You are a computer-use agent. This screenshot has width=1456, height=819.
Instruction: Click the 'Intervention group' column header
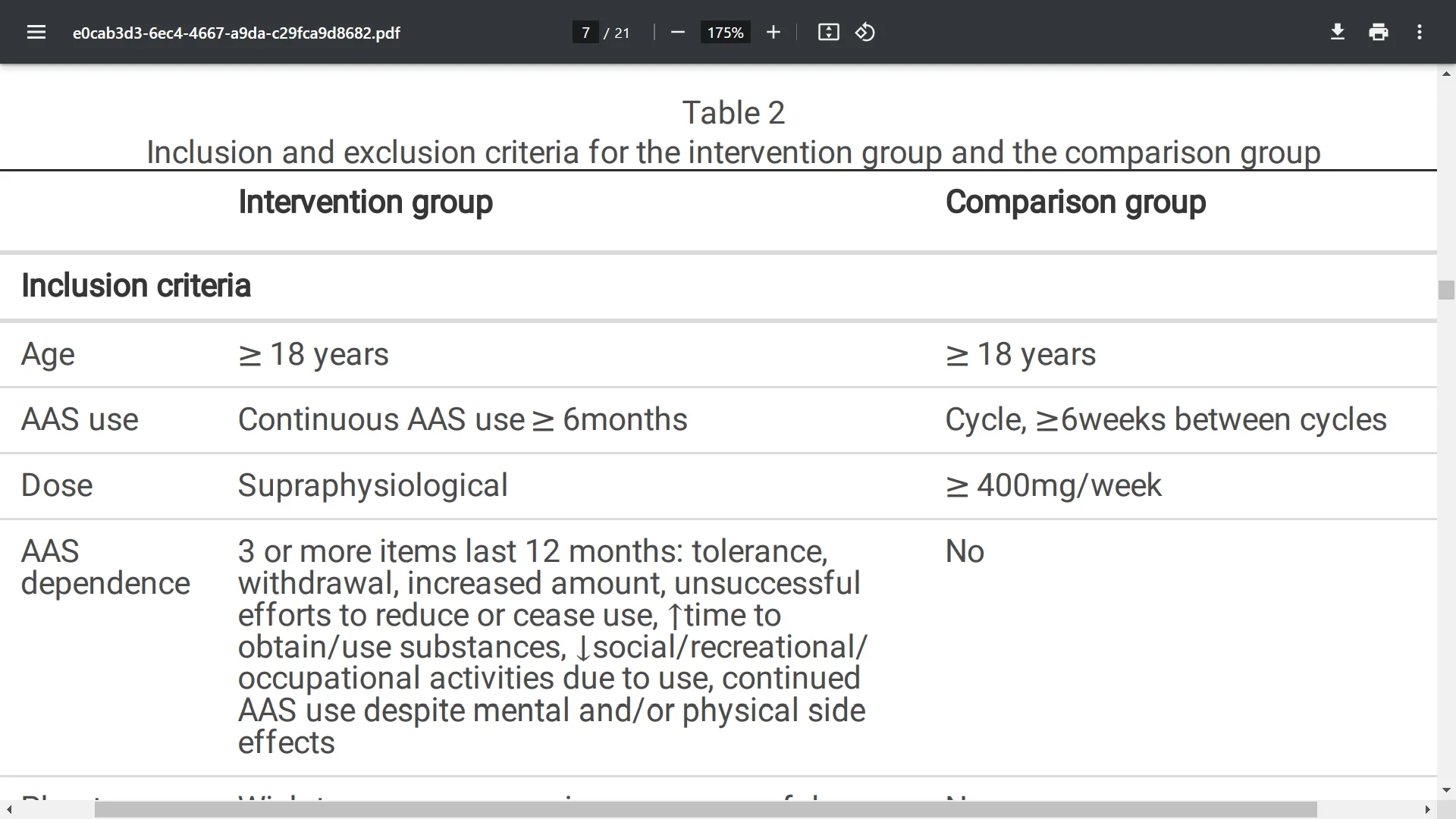(x=366, y=202)
